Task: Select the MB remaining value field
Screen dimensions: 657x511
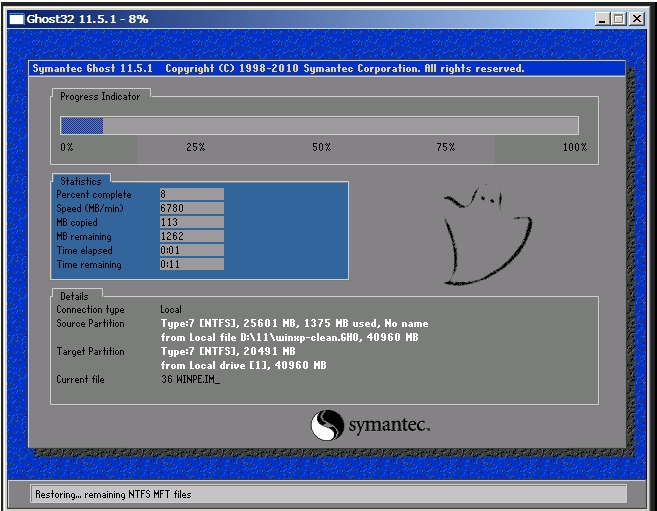Action: click(x=192, y=236)
